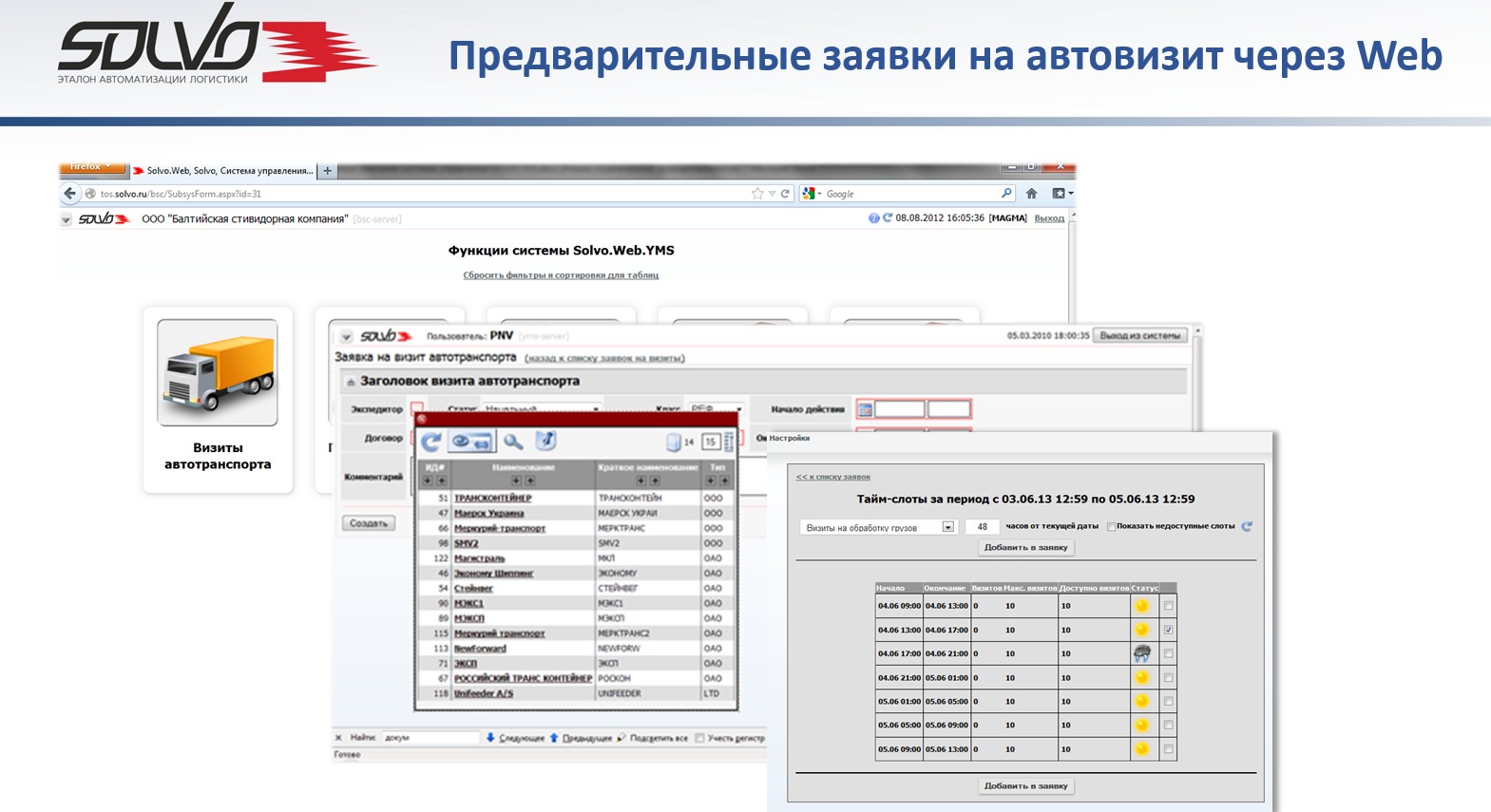Screen dimensions: 1491x812
Task: Click the pages icon beside number 14
Action: 674,442
